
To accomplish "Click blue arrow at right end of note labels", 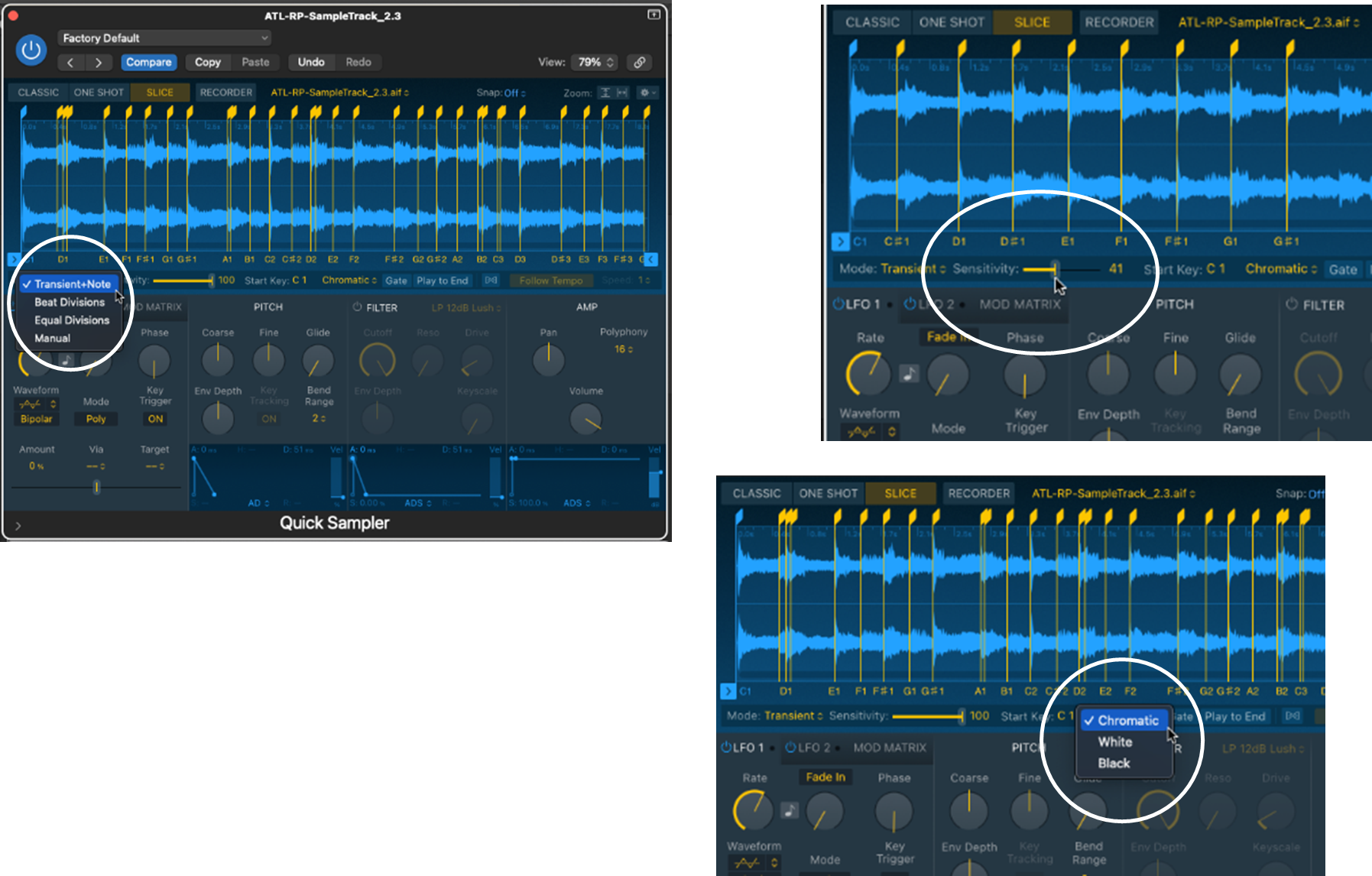I will click(651, 259).
